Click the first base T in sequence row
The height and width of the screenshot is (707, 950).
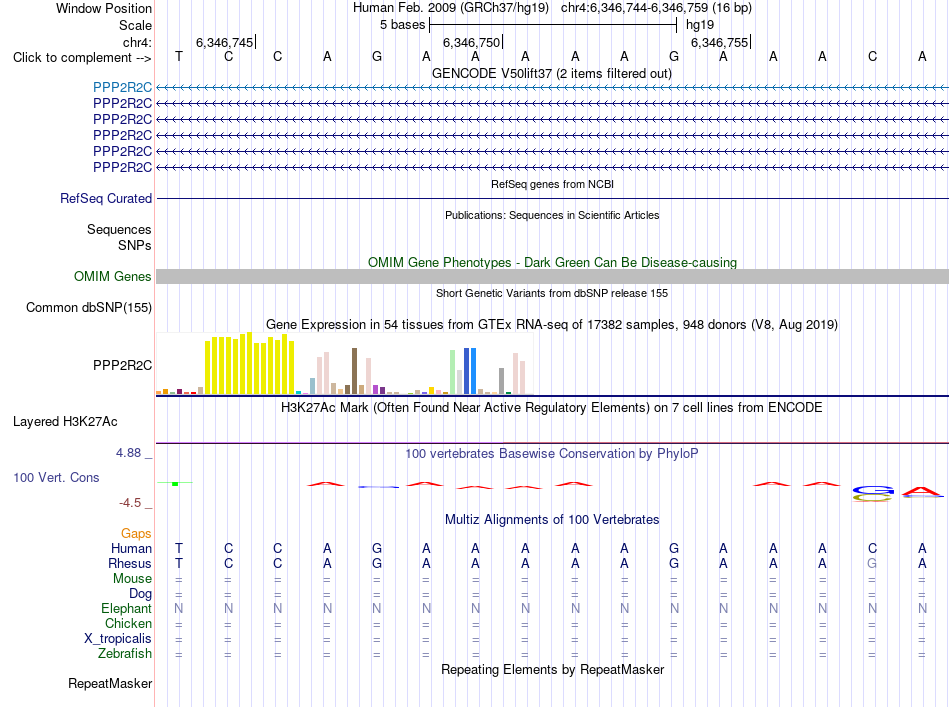(x=179, y=56)
